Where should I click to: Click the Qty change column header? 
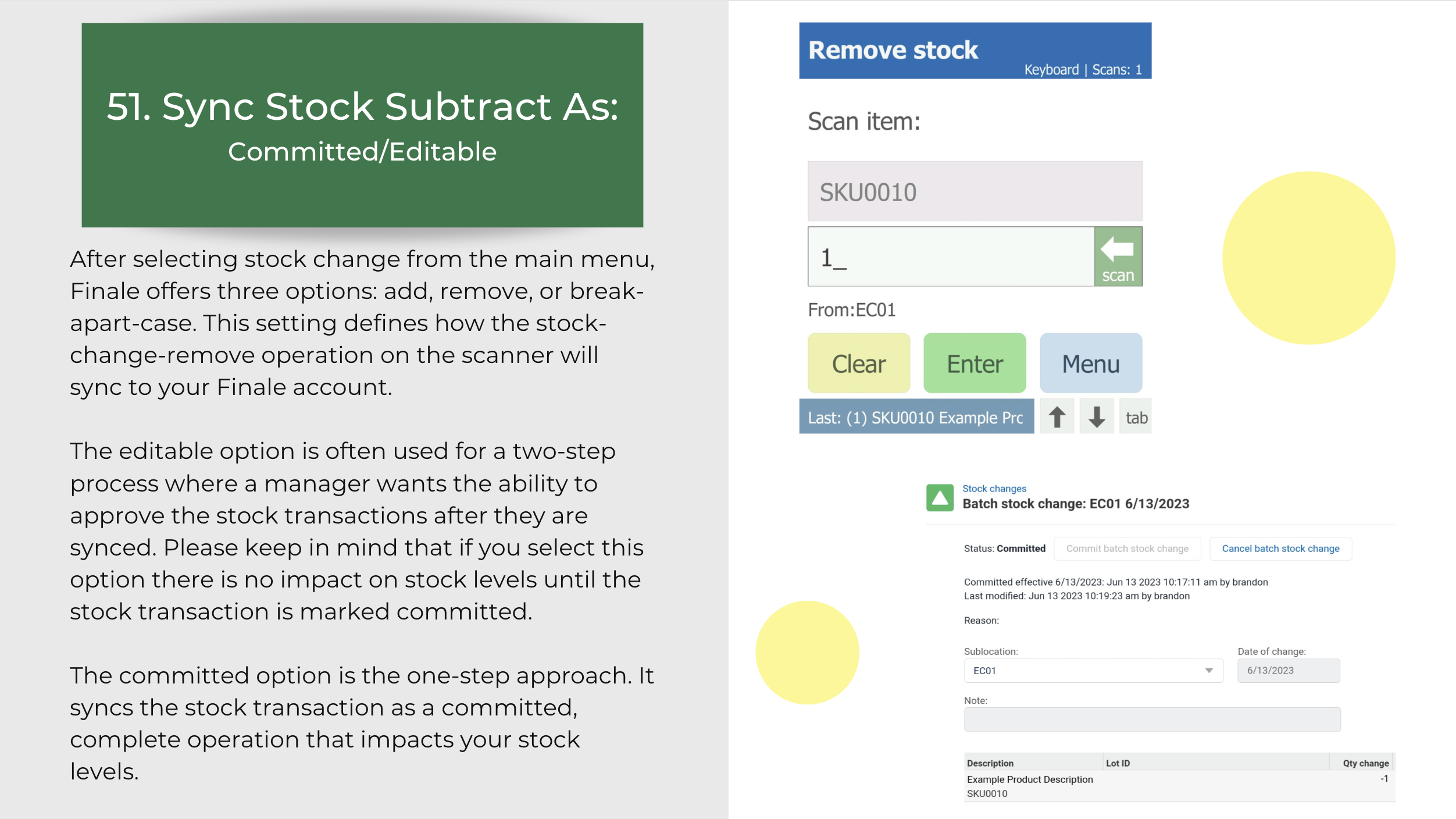coord(1362,763)
